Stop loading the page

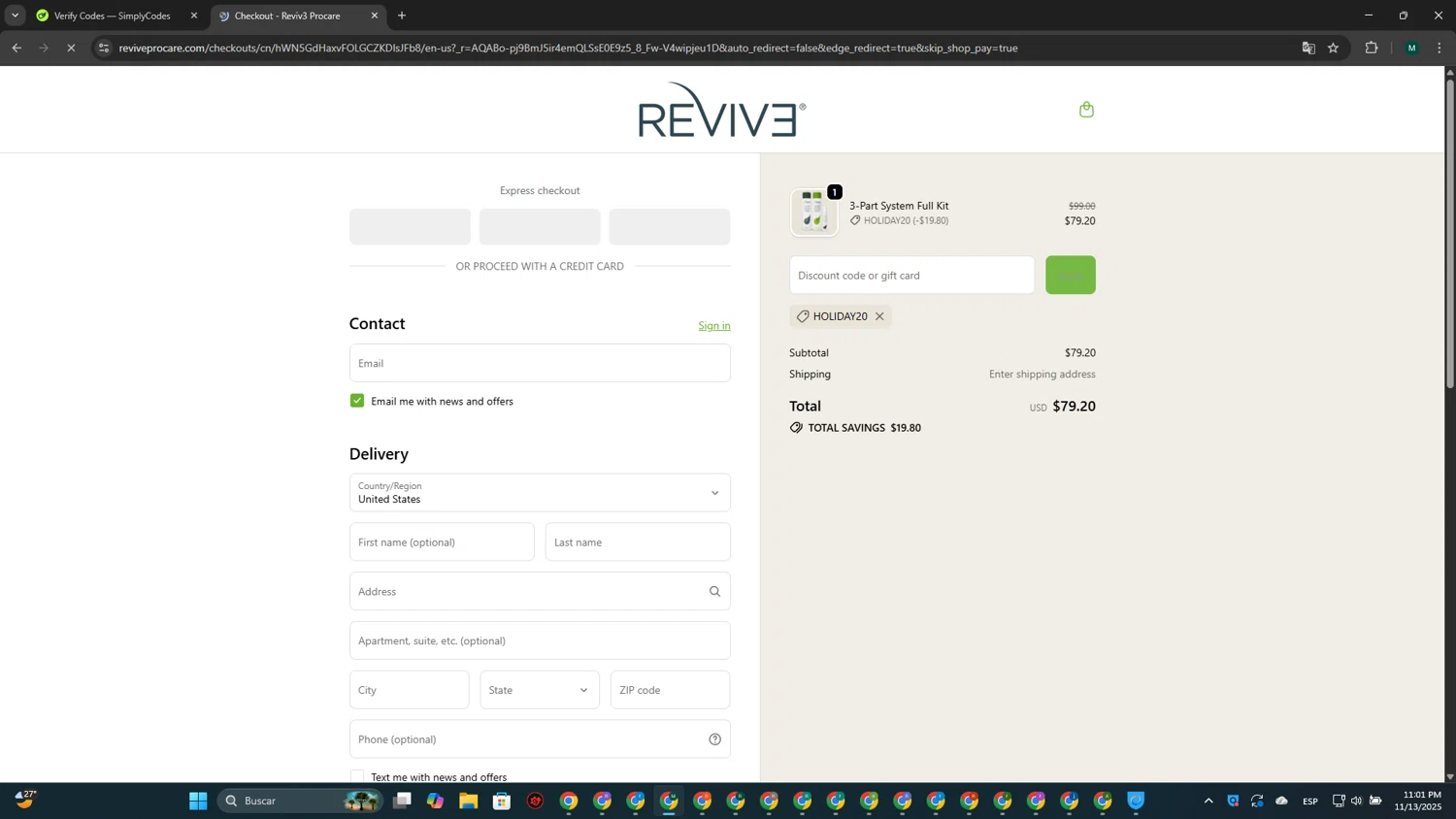[71, 48]
